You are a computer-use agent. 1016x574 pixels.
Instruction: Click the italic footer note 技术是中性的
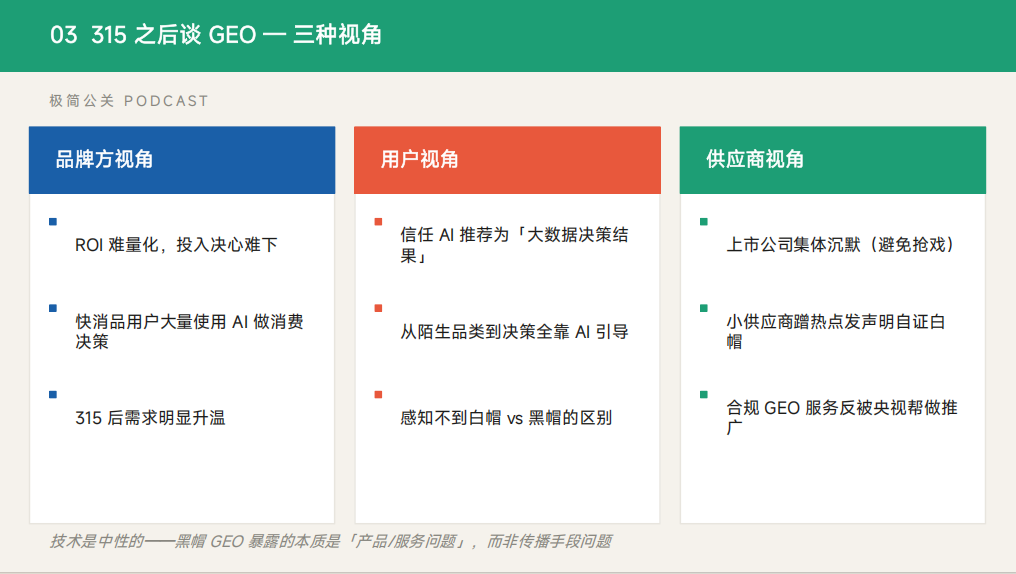point(330,542)
